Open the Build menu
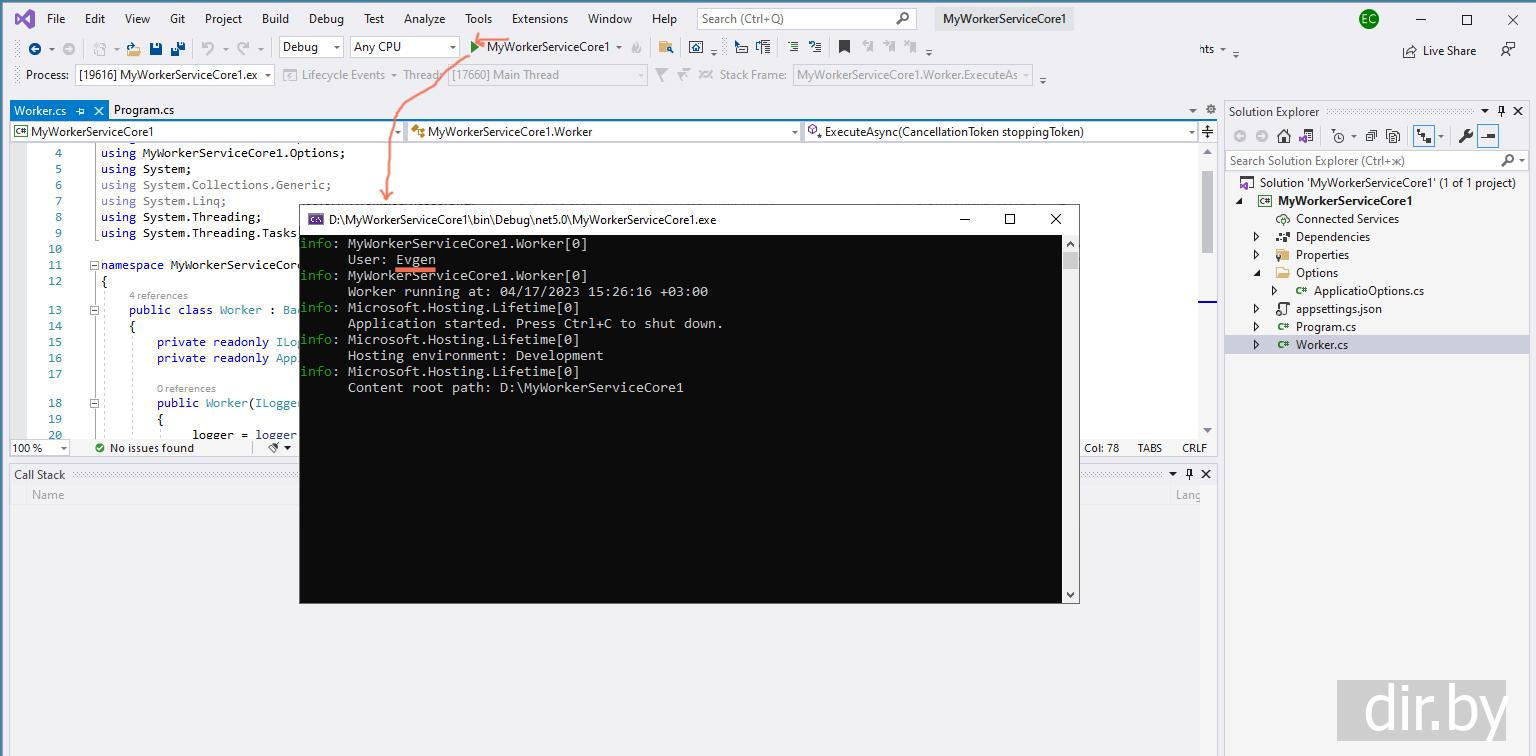The image size is (1536, 756). [x=275, y=19]
